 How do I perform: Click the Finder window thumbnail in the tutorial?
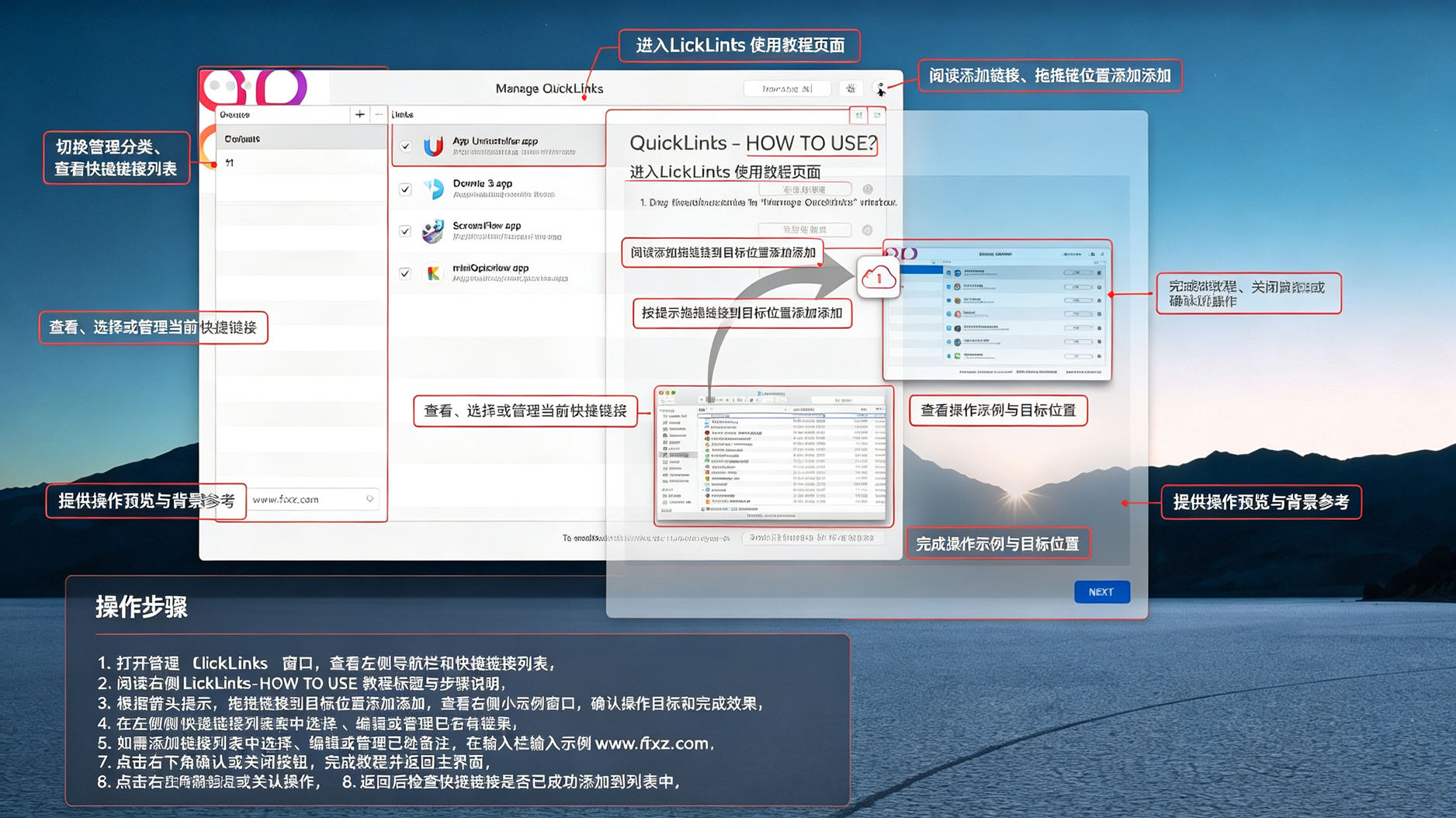click(773, 456)
